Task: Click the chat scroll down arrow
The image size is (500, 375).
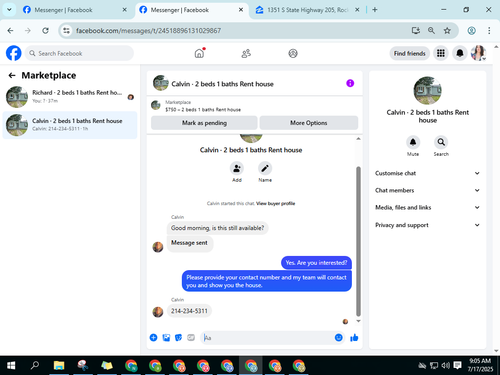Action: pos(358,321)
